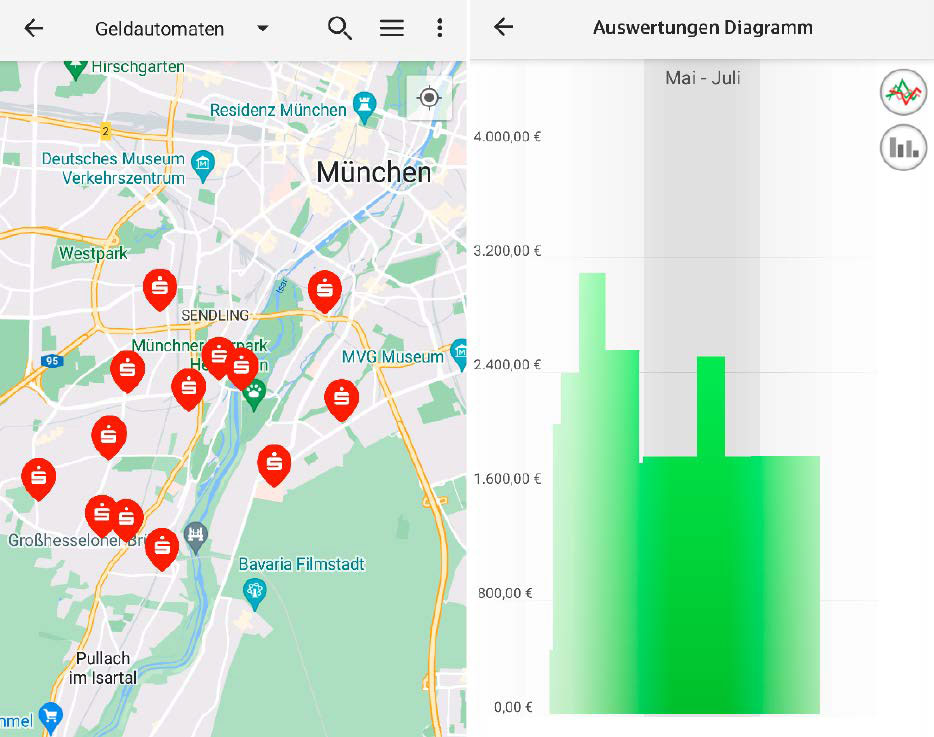This screenshot has height=737, width=934.
Task: Tap the MVG Museum marker icon
Action: pyautogui.click(x=459, y=354)
